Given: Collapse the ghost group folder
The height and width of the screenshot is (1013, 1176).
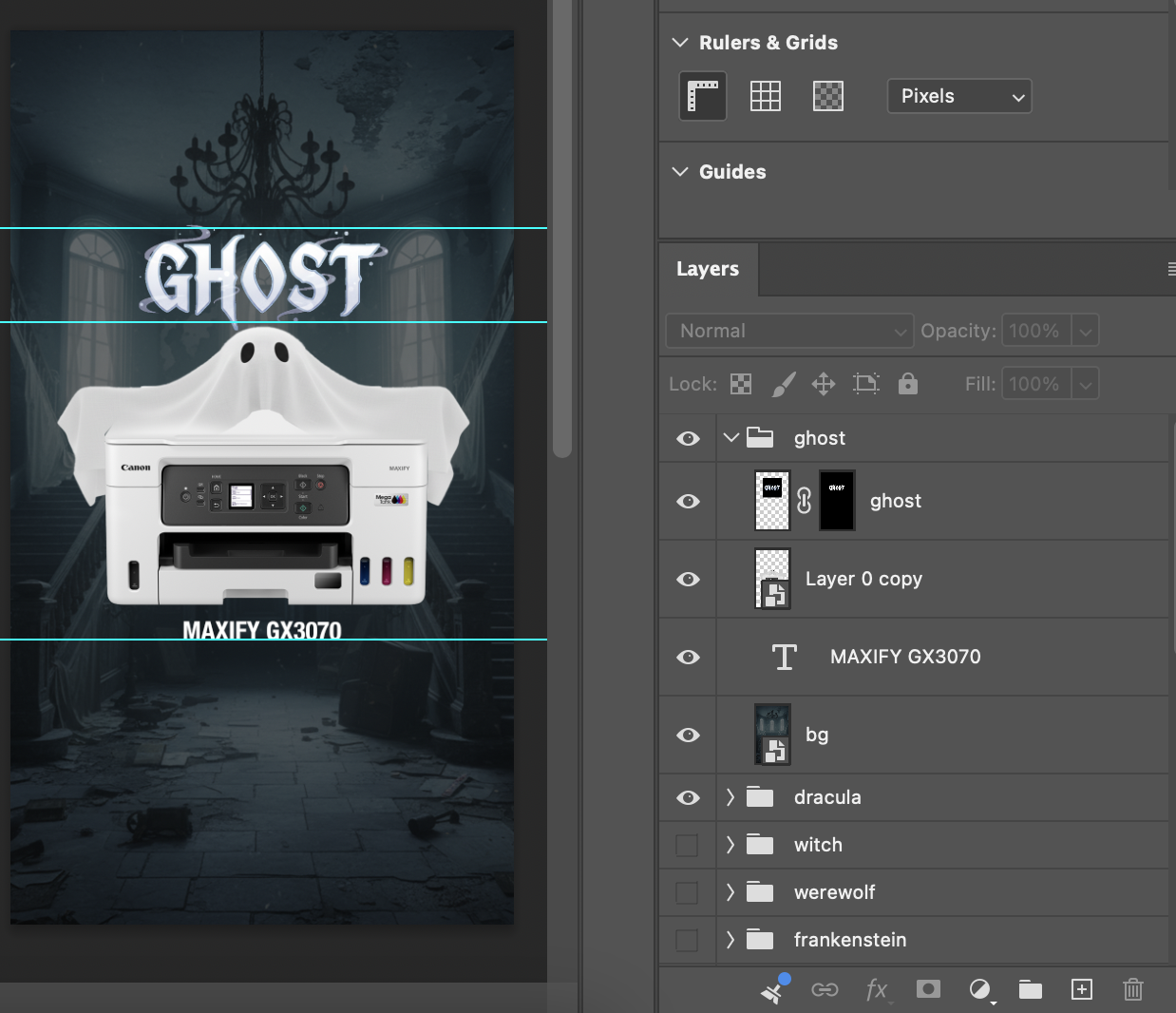Looking at the screenshot, I should click(x=730, y=438).
